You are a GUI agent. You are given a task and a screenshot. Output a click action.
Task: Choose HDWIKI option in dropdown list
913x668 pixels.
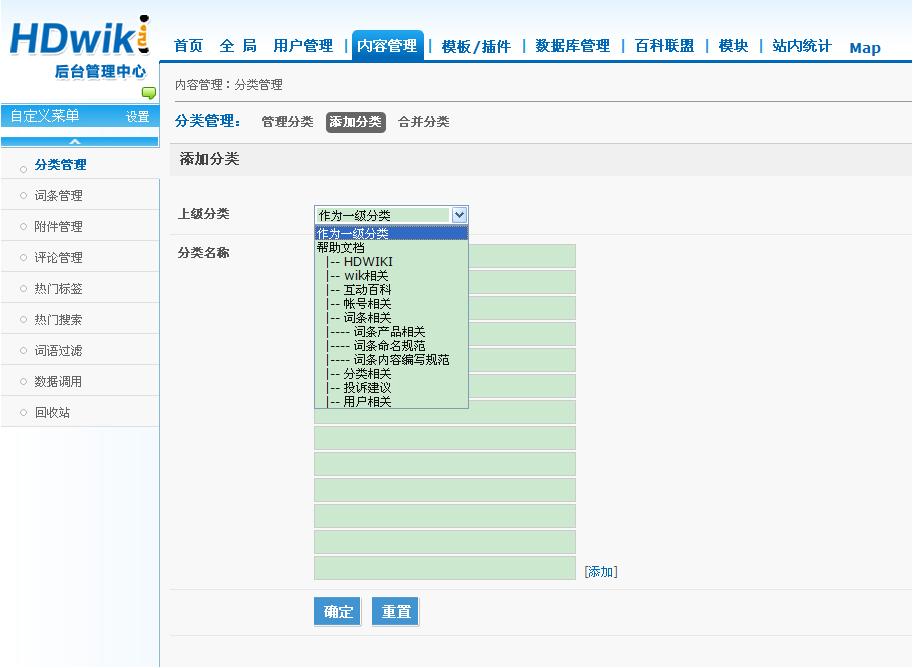[391, 261]
